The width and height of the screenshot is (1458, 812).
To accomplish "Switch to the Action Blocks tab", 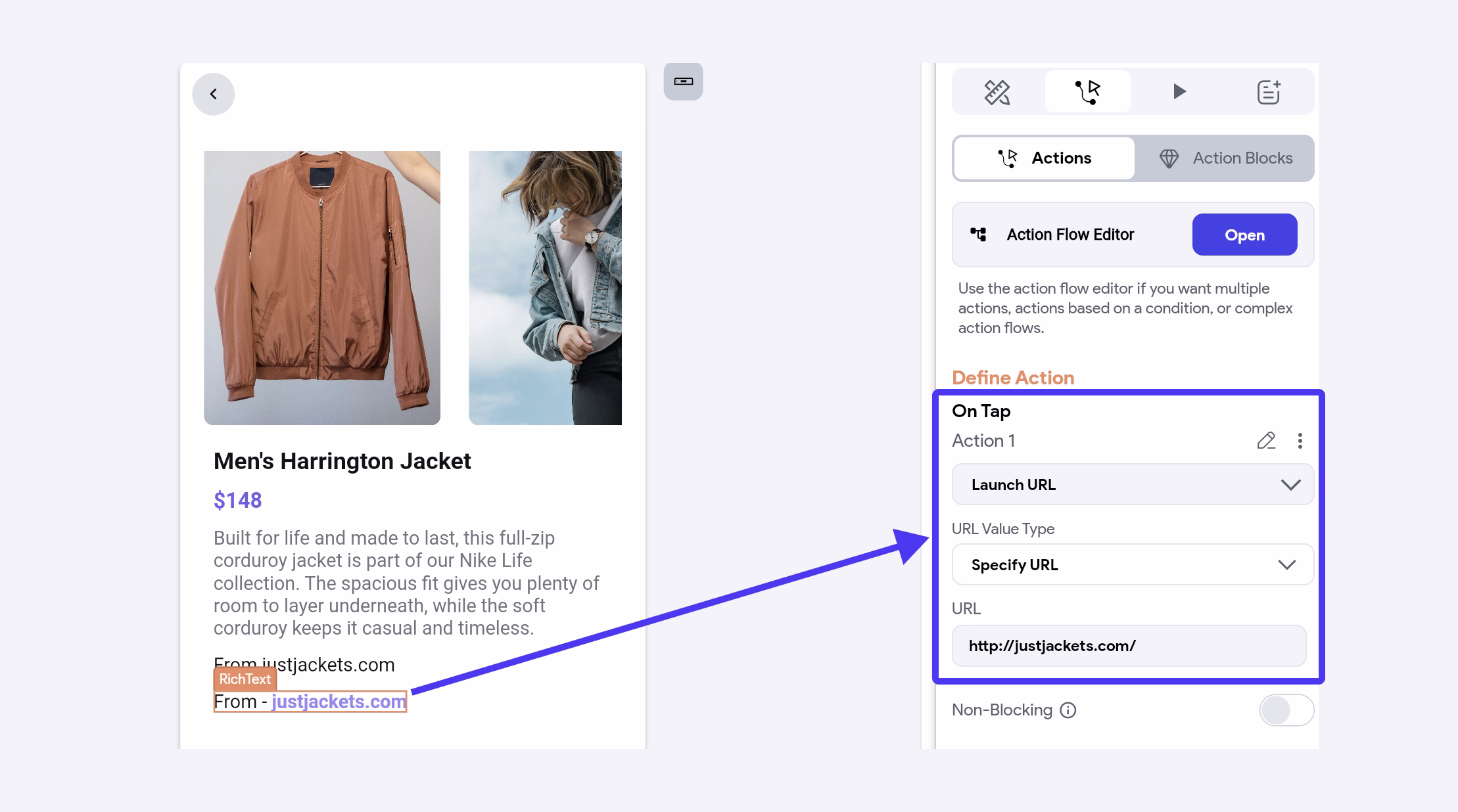I will coord(1225,158).
